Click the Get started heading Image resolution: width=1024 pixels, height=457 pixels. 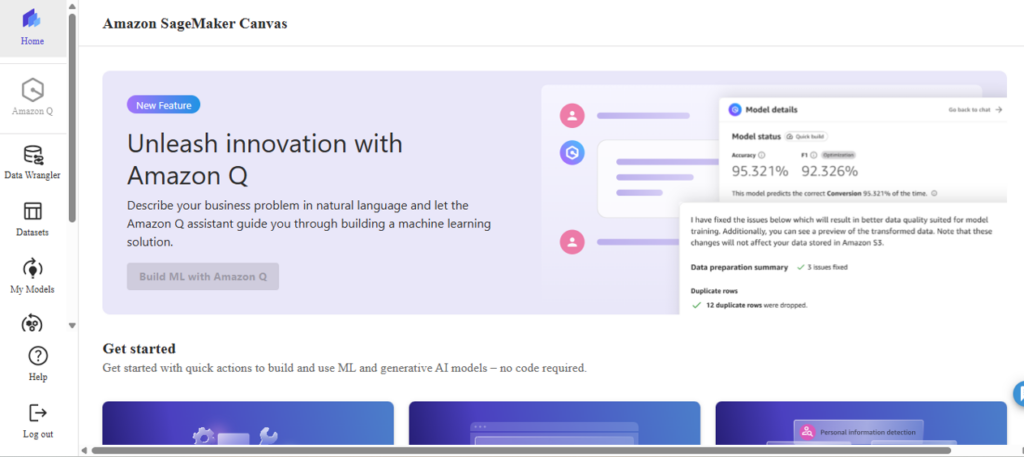pyautogui.click(x=139, y=348)
